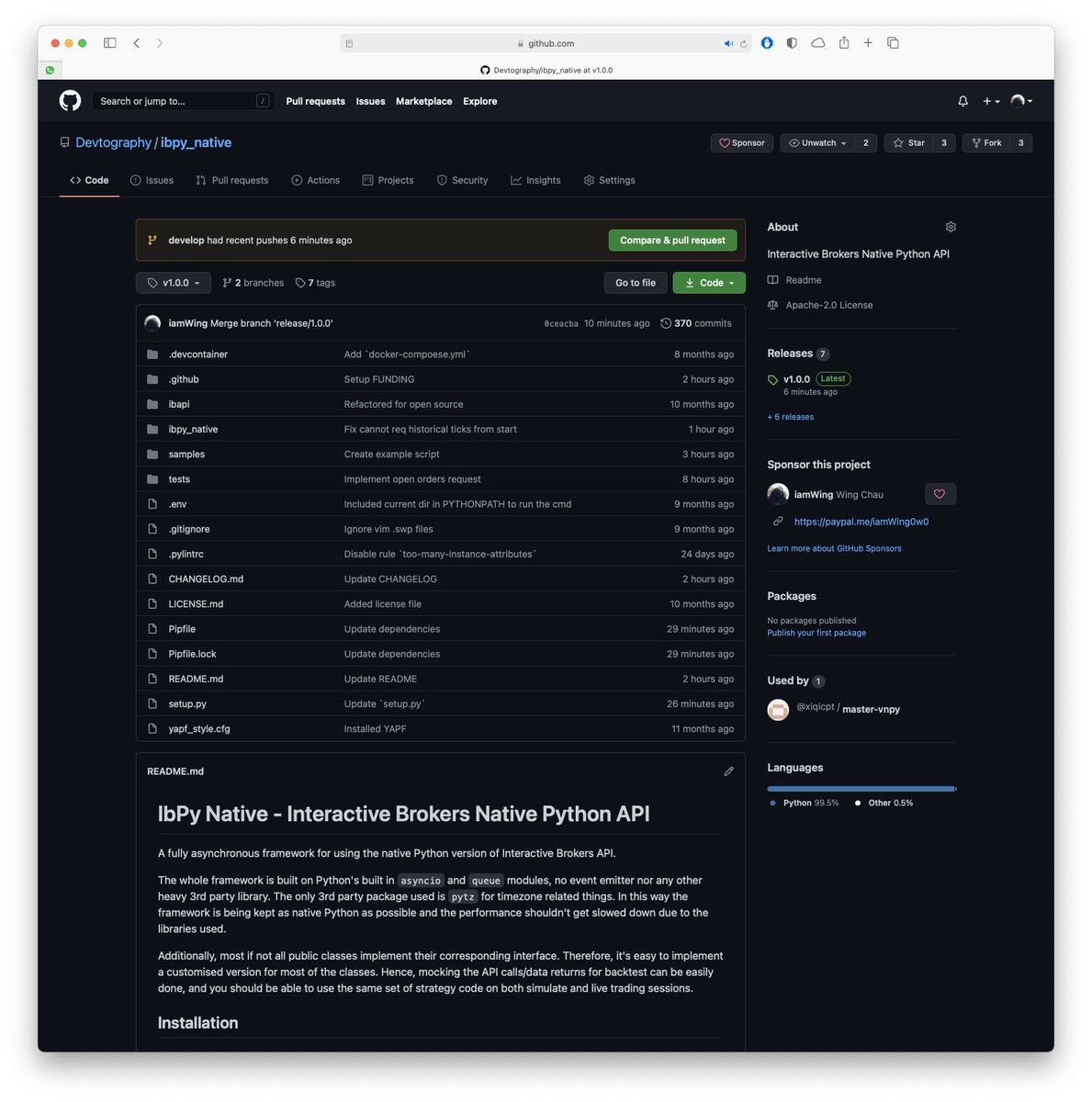Screen dimensions: 1092x1102
Task: Click the 1Password extension icon
Action: [767, 42]
